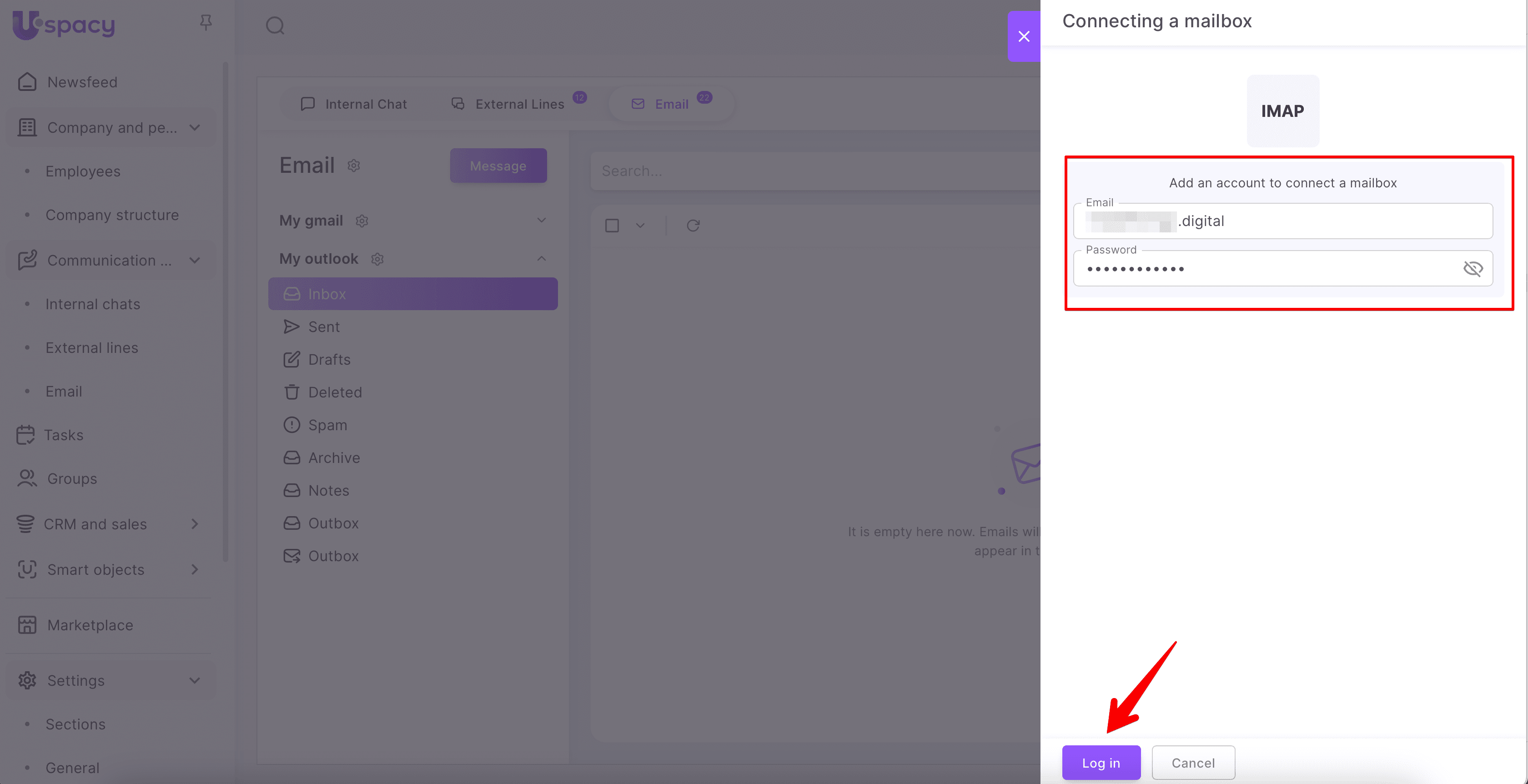Switch to Internal Chat tab

354,104
